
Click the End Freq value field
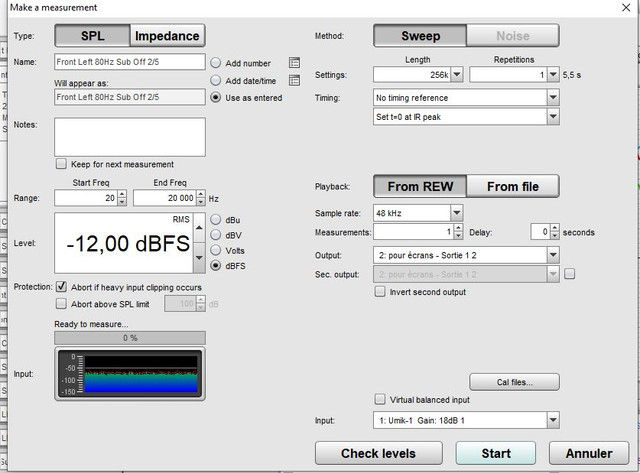[x=165, y=198]
